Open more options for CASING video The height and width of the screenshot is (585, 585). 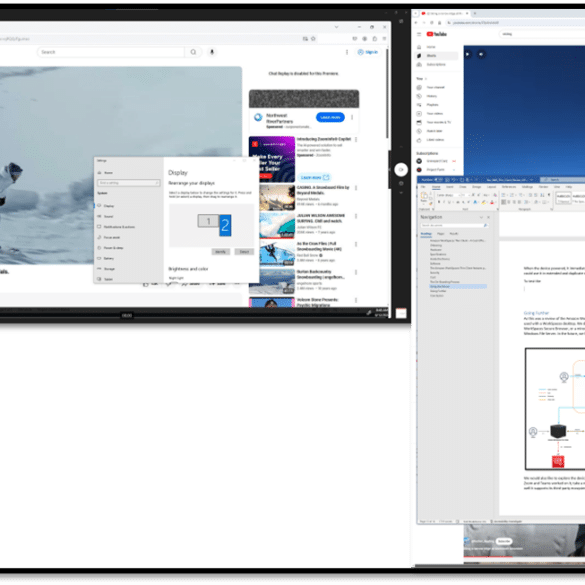(x=356, y=188)
